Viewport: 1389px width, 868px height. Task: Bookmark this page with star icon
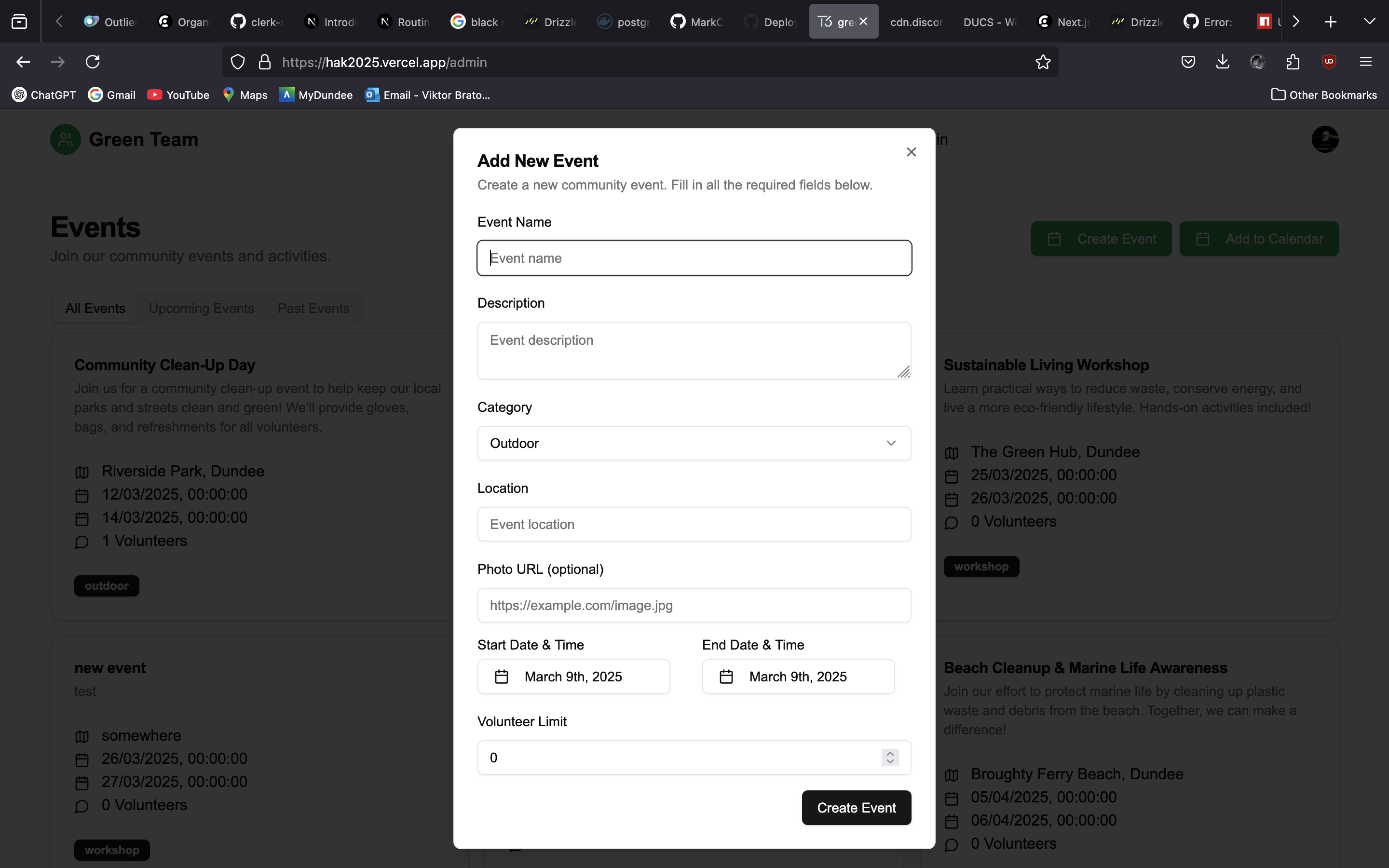click(1042, 62)
